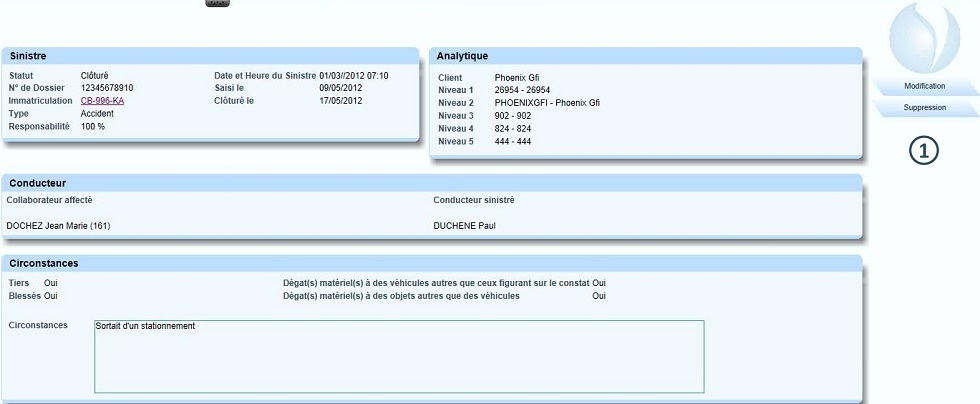Click the Responsabilité 100 % value
980x404 pixels.
(x=93, y=127)
